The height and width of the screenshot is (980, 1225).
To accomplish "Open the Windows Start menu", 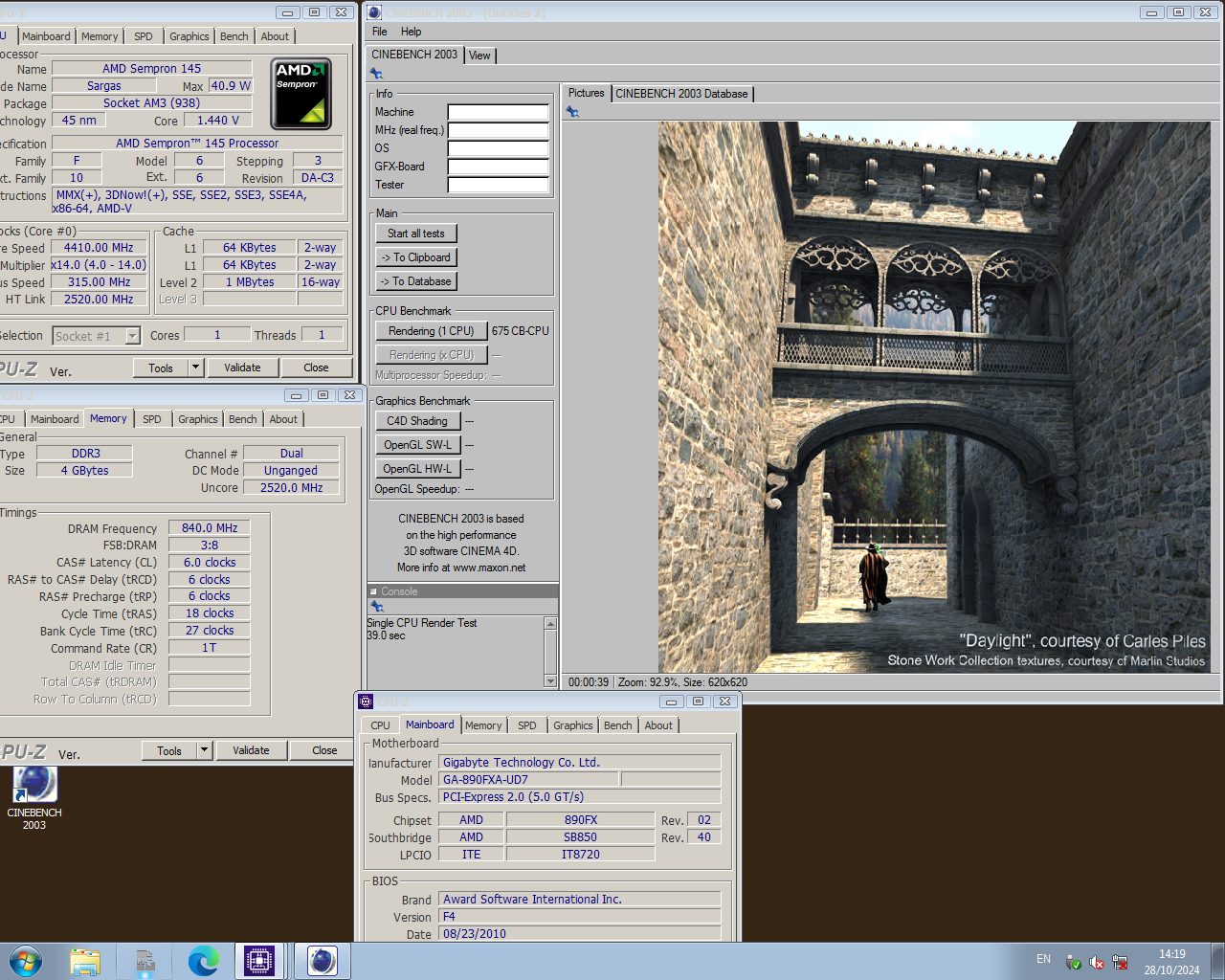I will click(26, 961).
